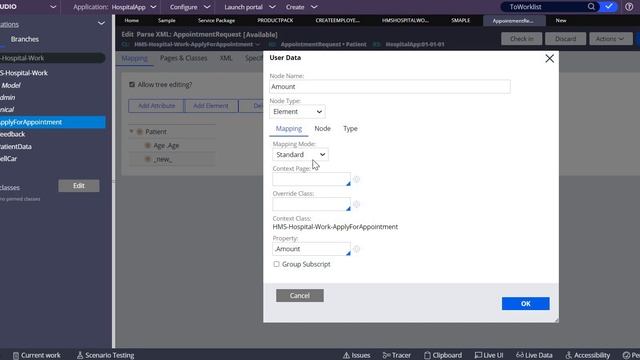
Task: Open the Property field gear icon
Action: [x=356, y=249]
